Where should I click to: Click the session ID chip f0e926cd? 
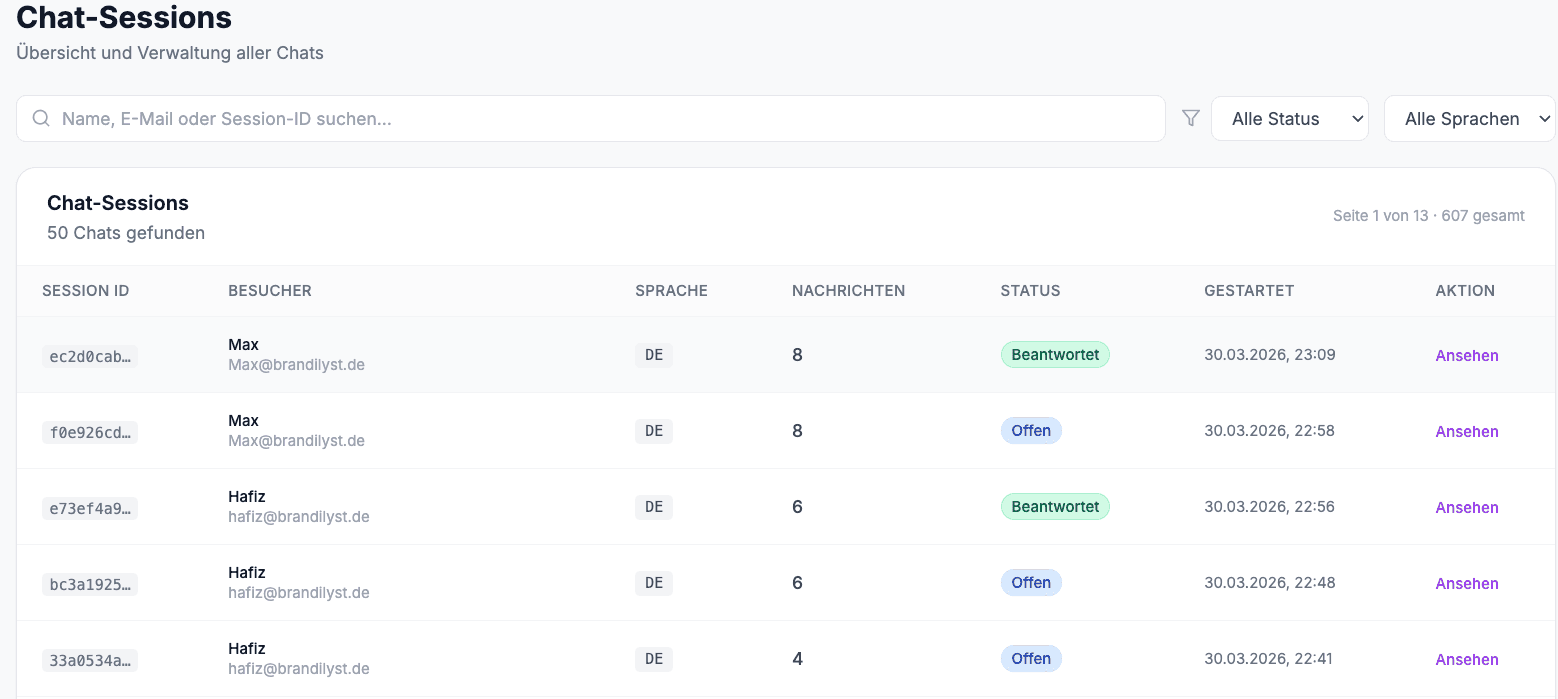pyautogui.click(x=90, y=432)
